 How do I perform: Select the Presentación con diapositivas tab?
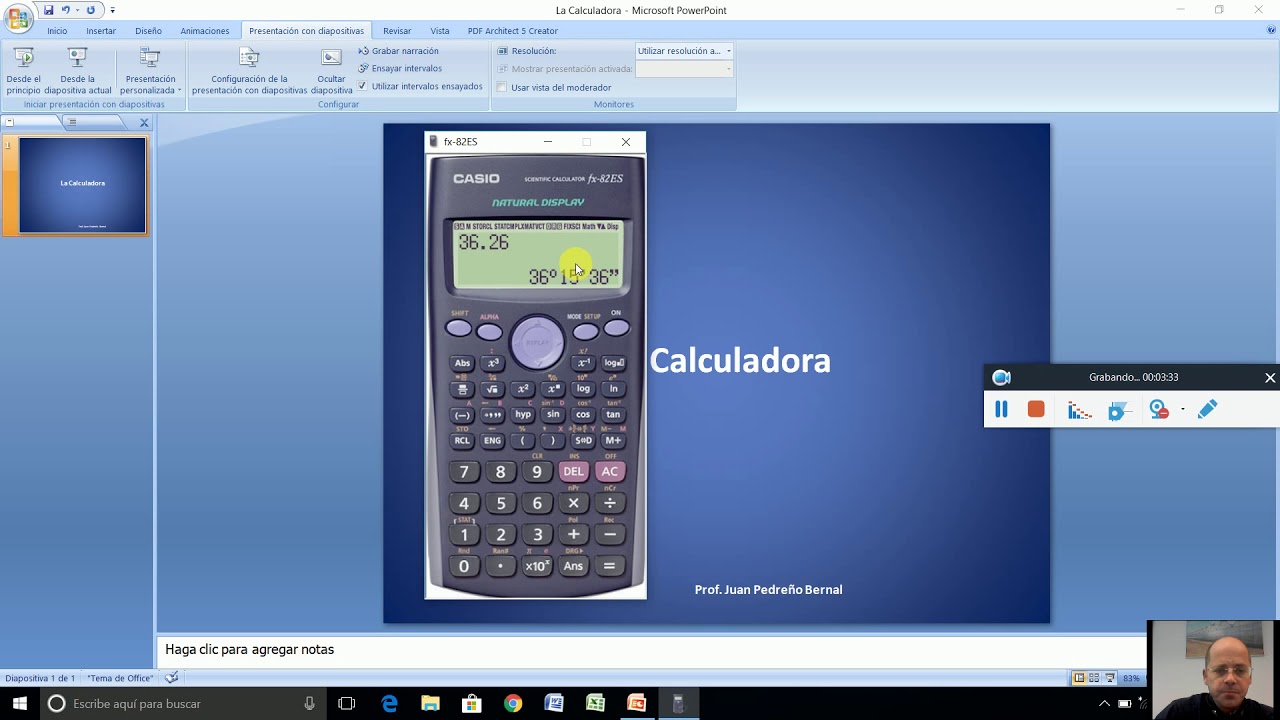click(x=306, y=31)
